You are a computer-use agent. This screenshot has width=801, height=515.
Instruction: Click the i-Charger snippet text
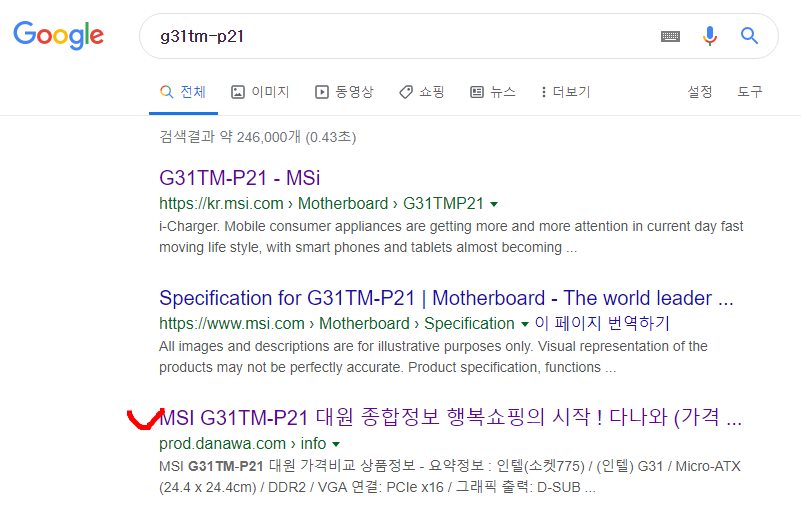pyautogui.click(x=451, y=237)
